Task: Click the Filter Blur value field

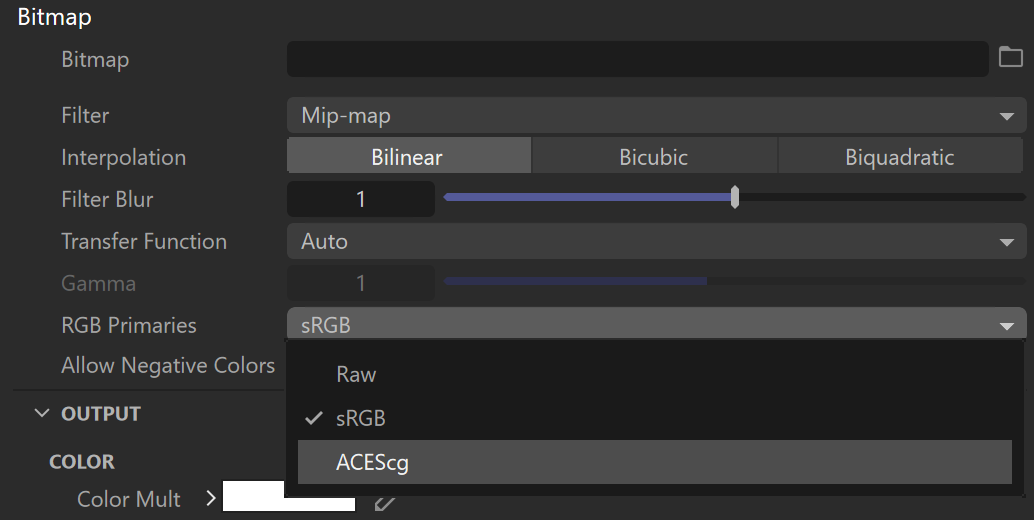Action: pos(360,199)
